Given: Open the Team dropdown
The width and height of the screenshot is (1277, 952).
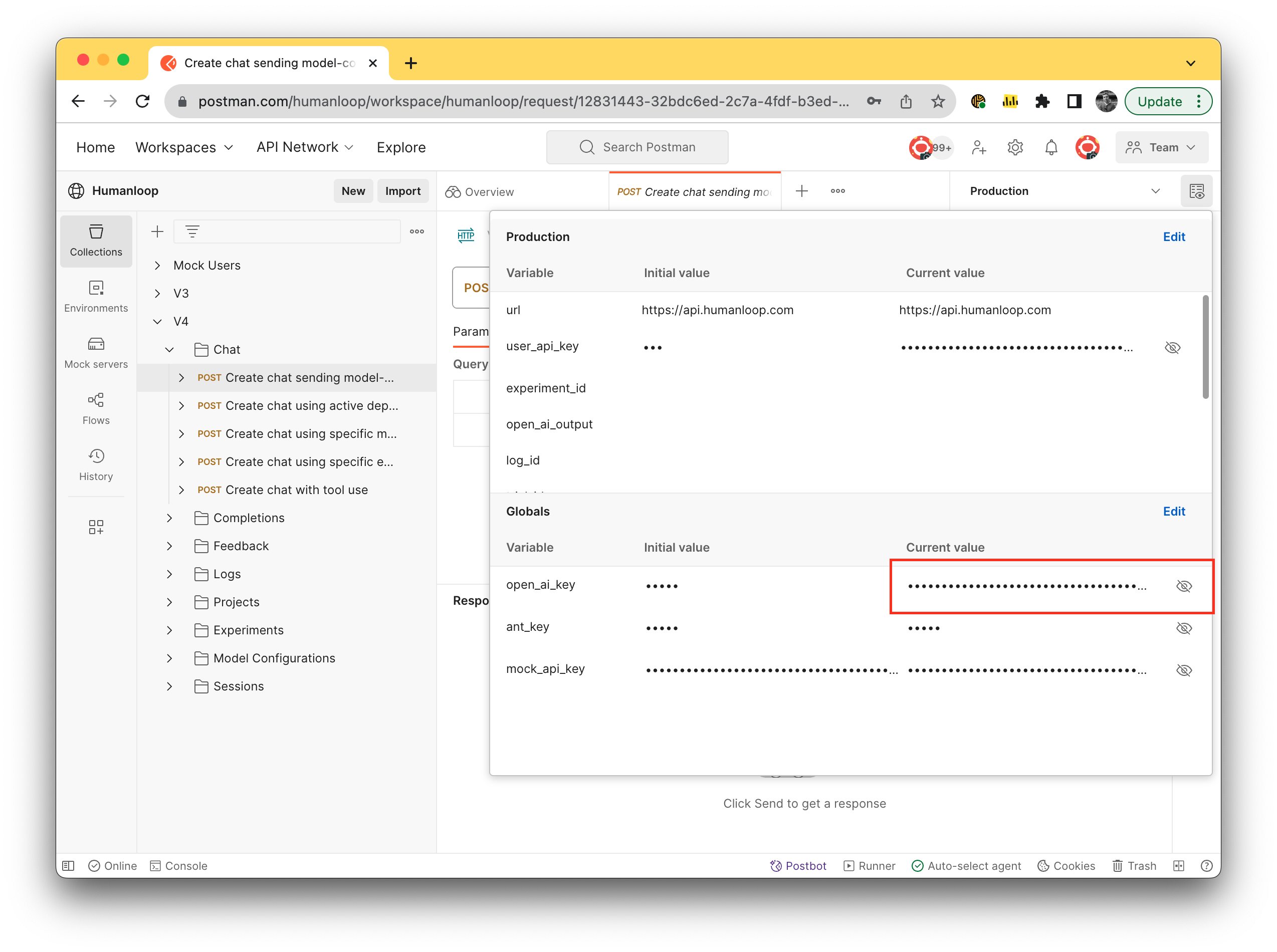Looking at the screenshot, I should (1161, 147).
